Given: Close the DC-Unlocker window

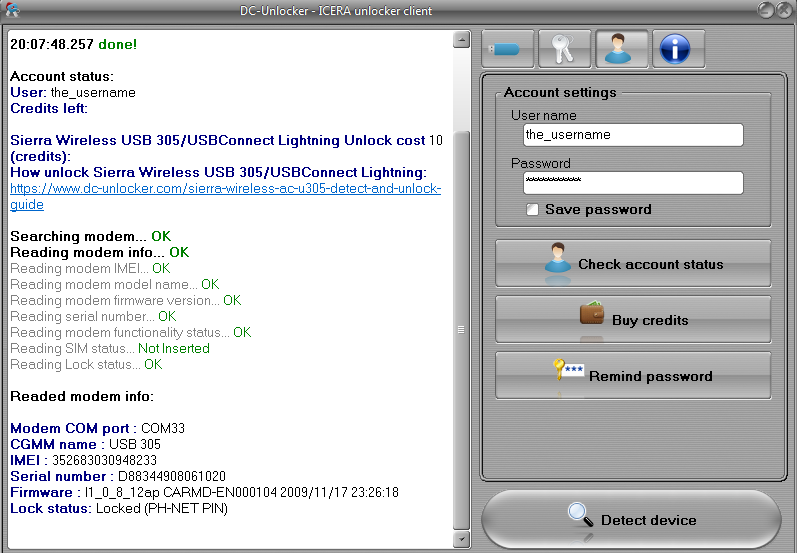Looking at the screenshot, I should click(x=784, y=10).
